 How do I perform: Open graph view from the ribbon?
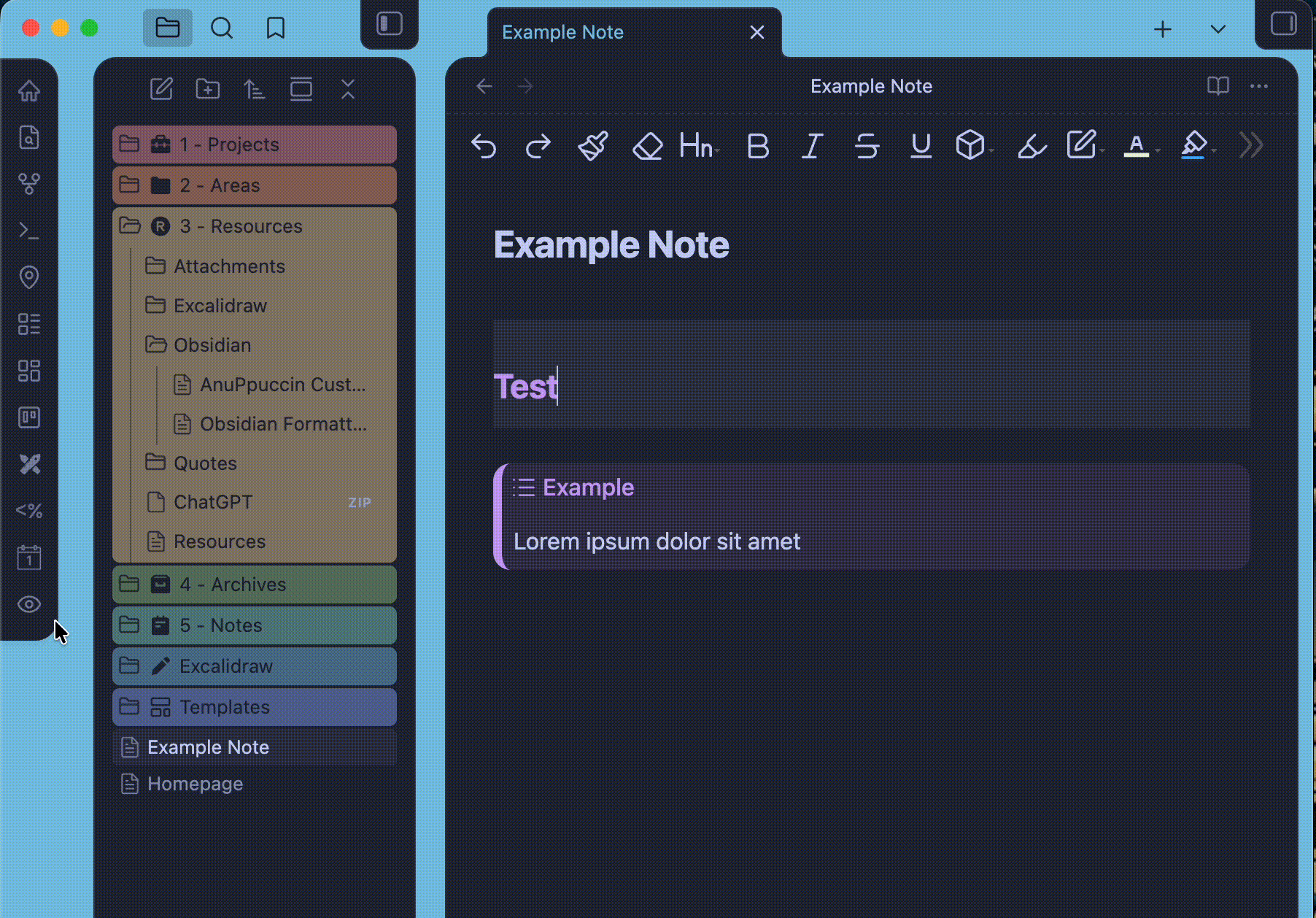tap(29, 184)
